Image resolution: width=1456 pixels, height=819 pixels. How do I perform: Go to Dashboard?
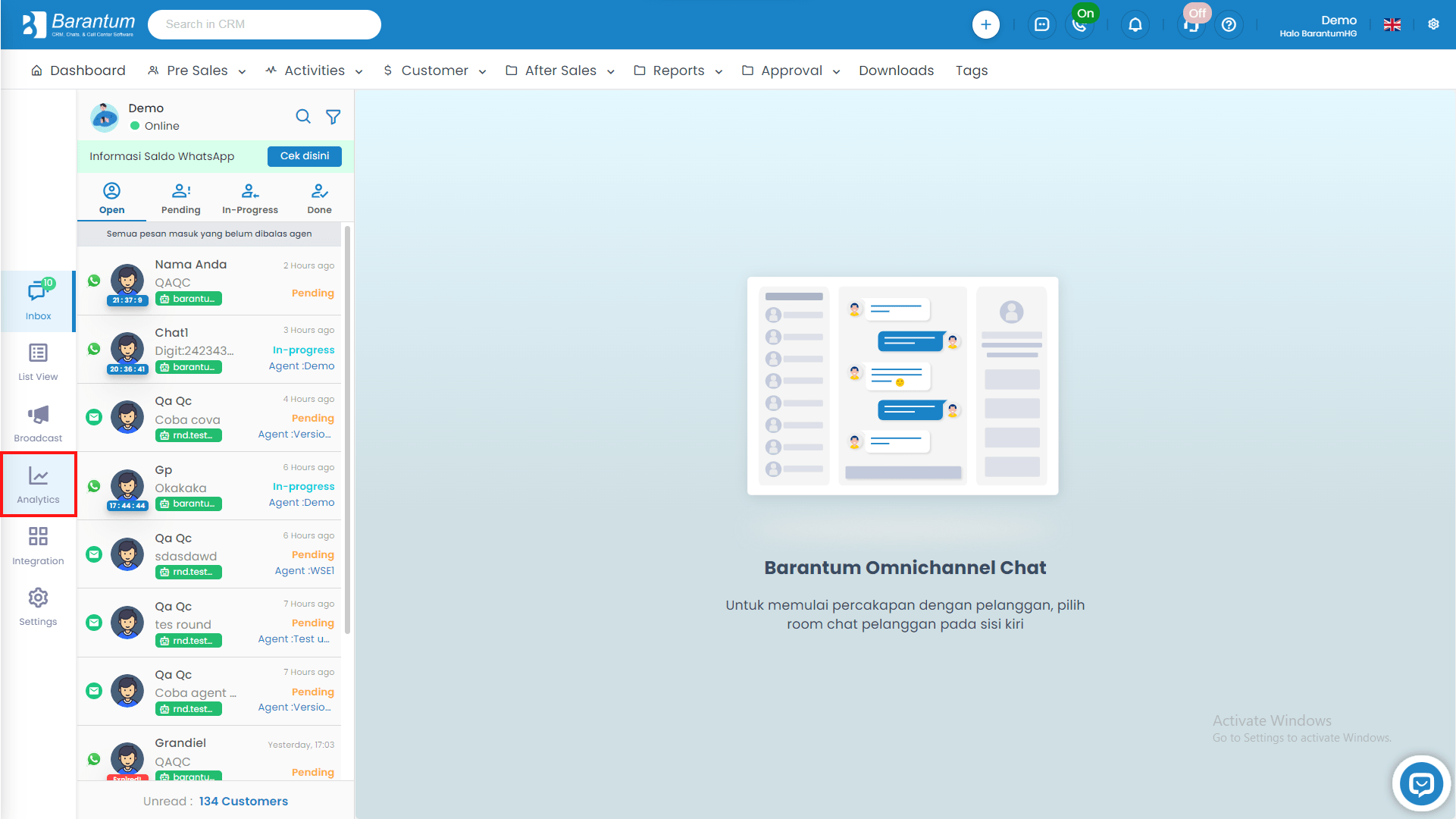coord(78,71)
